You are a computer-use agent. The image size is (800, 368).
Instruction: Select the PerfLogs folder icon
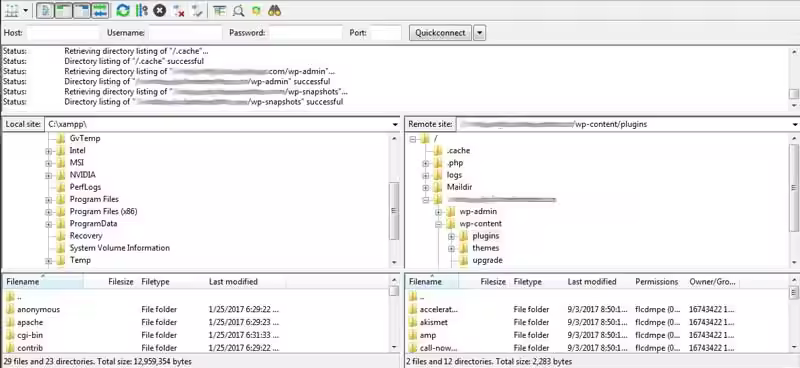point(61,187)
